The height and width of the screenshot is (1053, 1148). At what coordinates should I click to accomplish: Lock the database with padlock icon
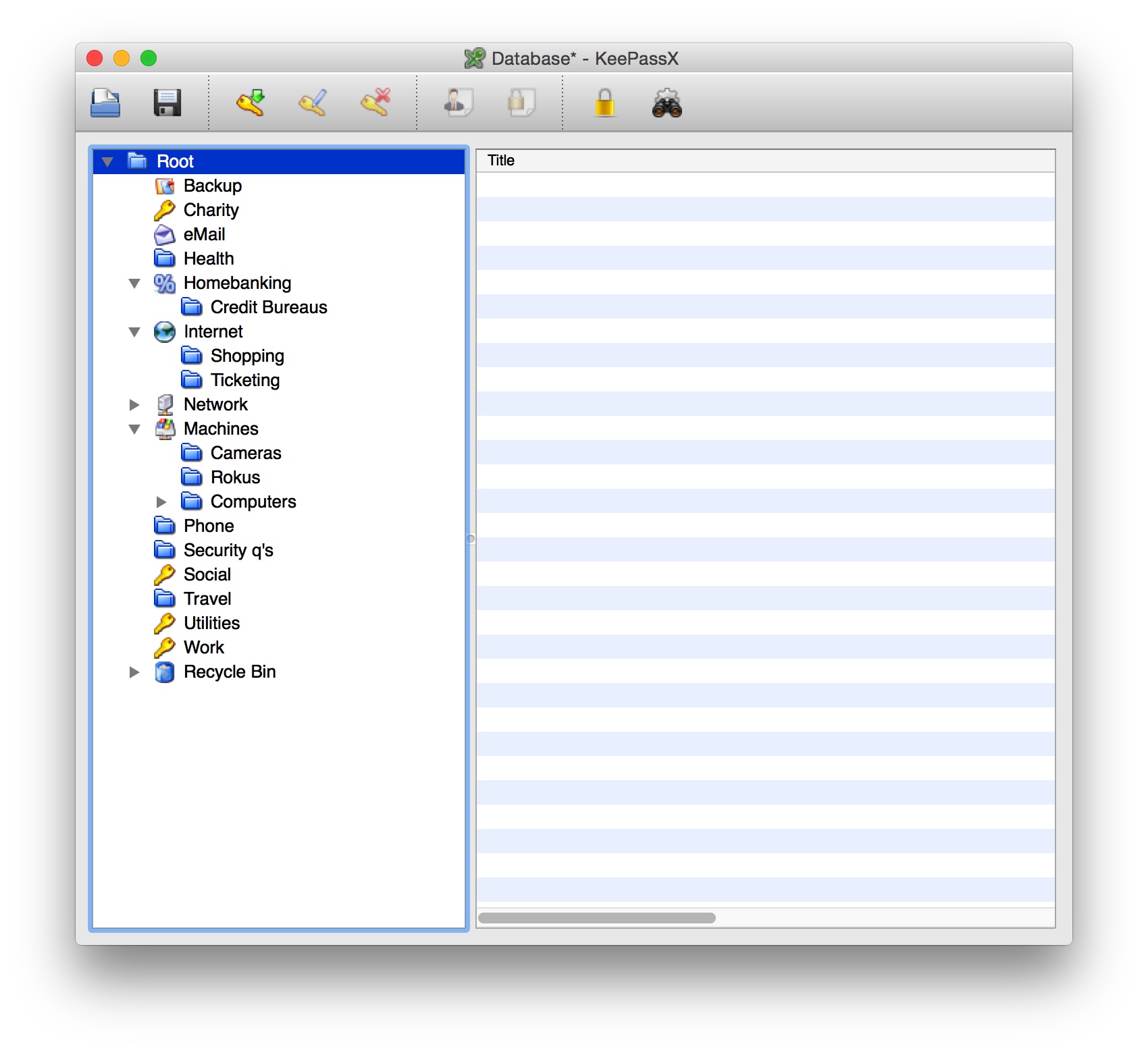[604, 103]
